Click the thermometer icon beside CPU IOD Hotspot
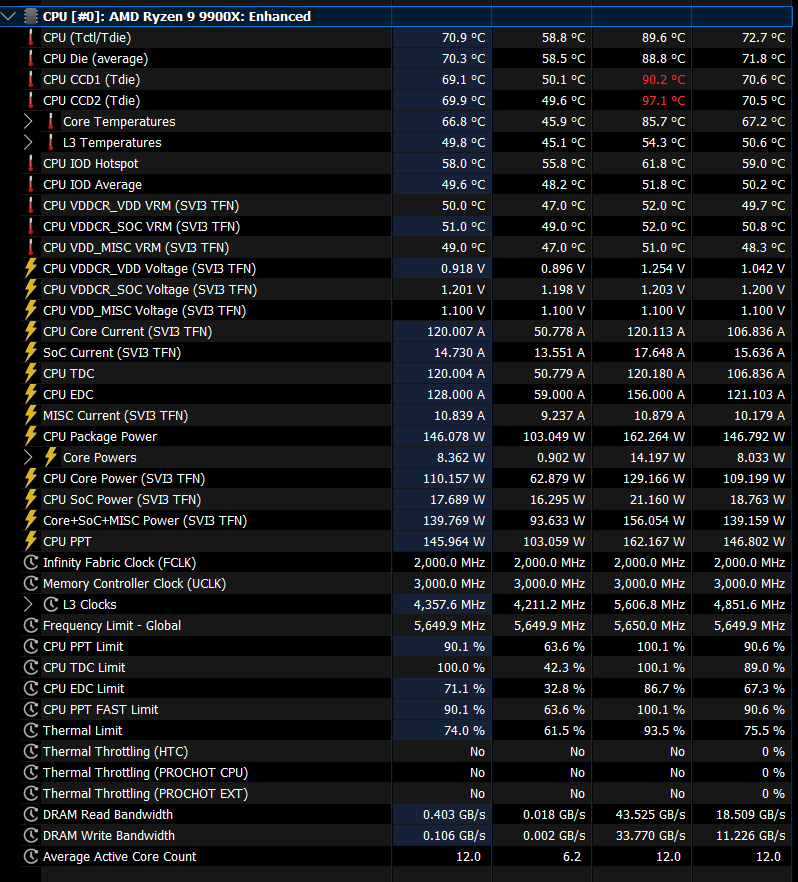This screenshot has width=798, height=882. (31, 164)
